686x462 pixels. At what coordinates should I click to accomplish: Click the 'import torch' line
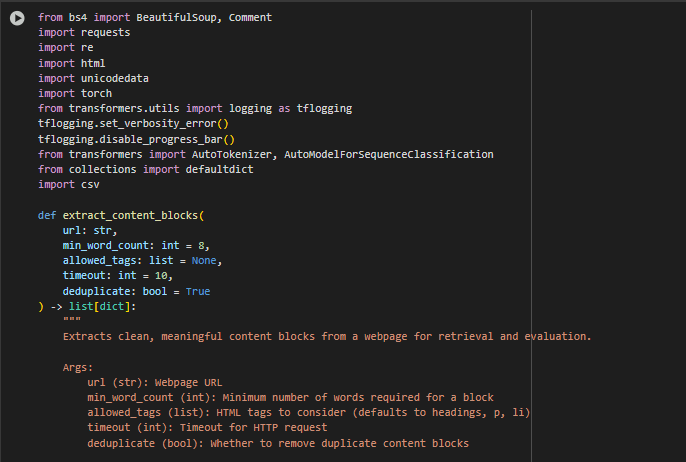point(75,94)
